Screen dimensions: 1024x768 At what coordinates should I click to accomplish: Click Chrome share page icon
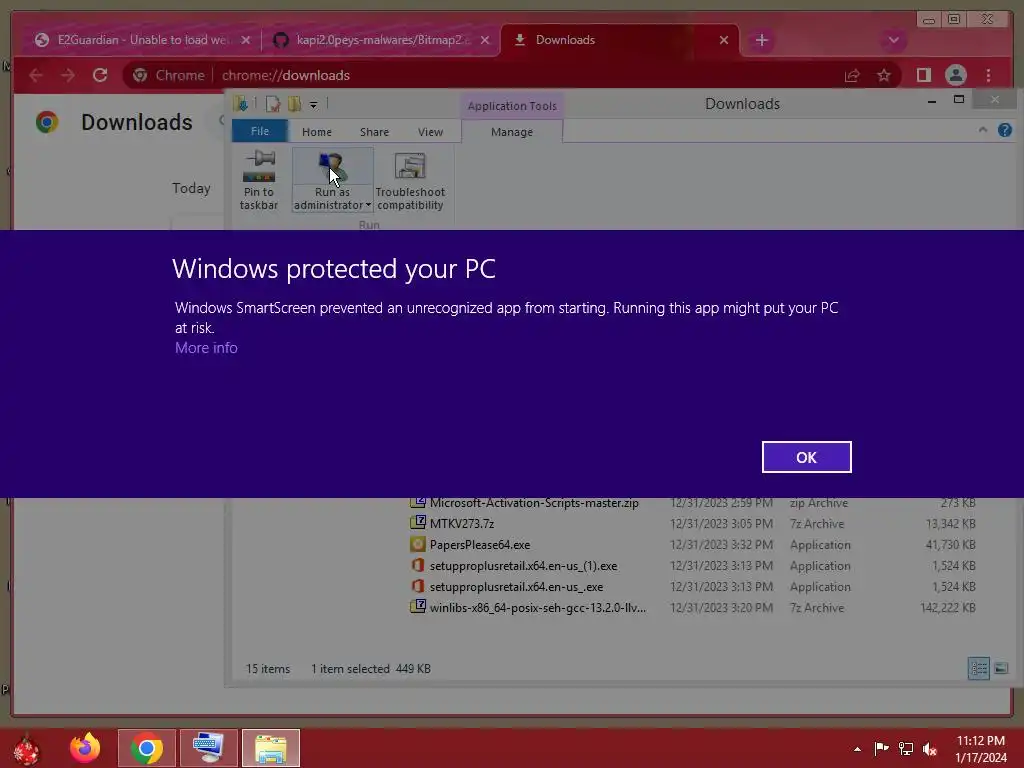click(x=852, y=76)
